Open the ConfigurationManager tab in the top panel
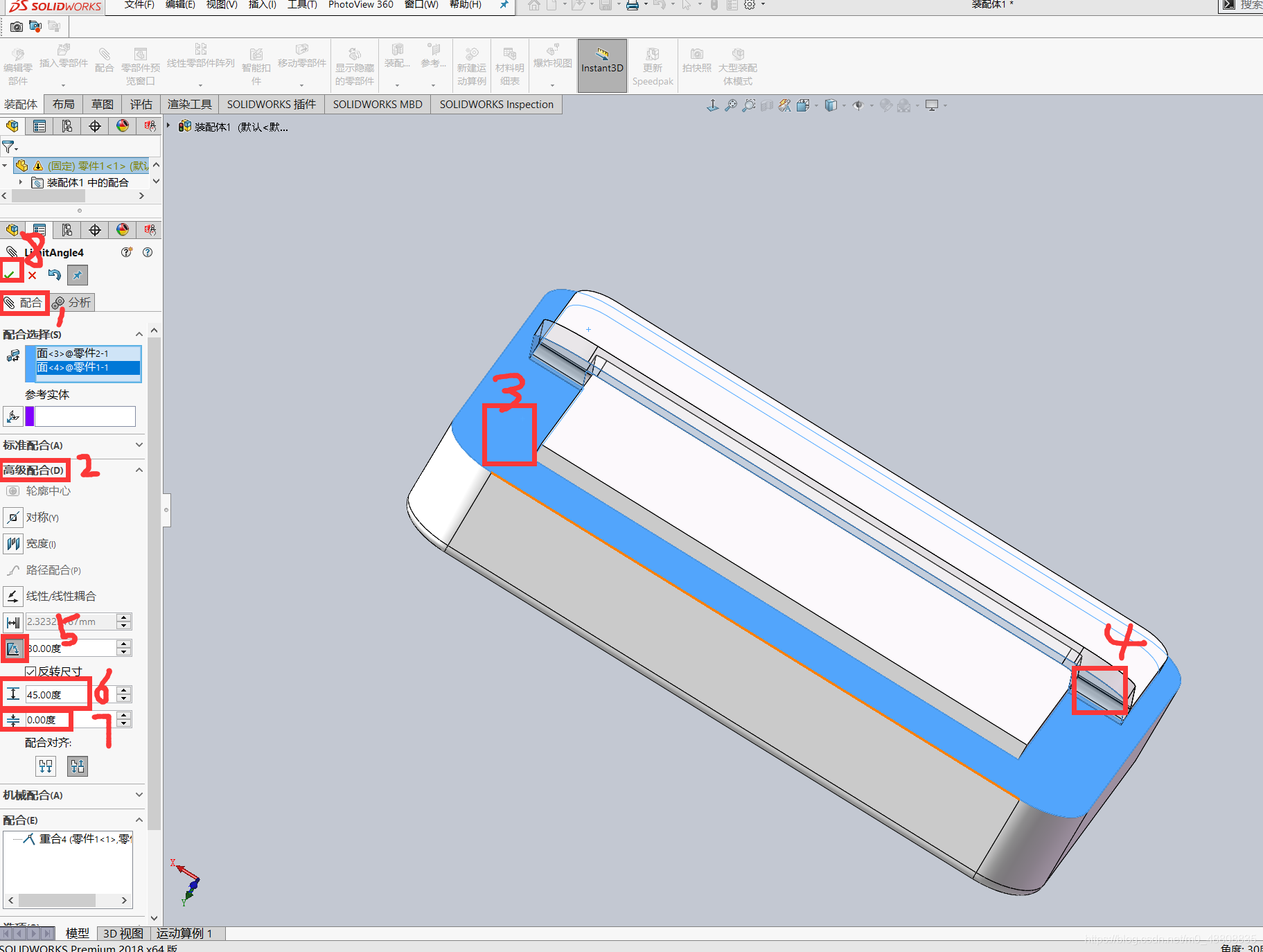The image size is (1263, 952). point(67,126)
